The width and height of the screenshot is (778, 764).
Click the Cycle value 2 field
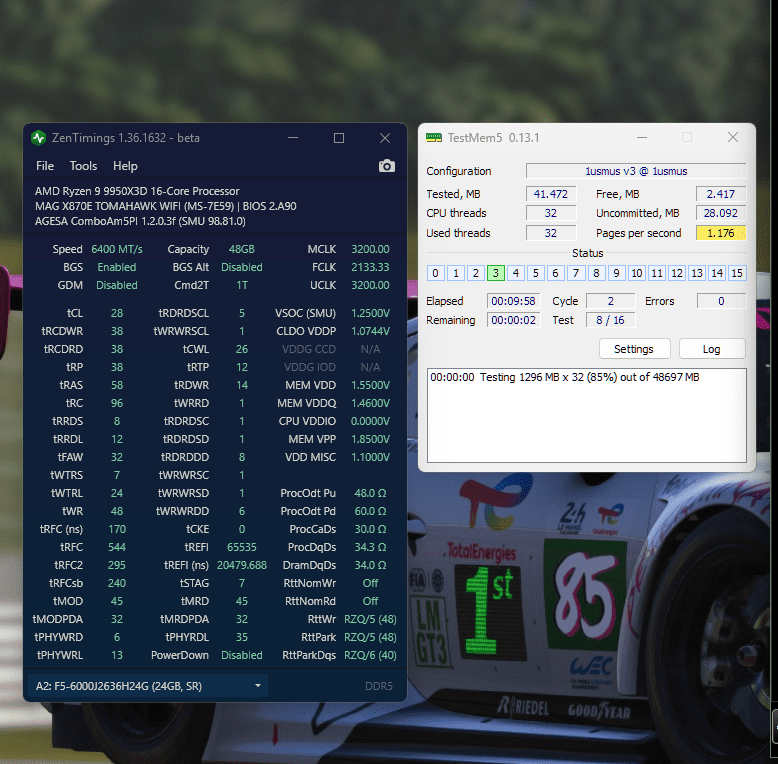[610, 301]
